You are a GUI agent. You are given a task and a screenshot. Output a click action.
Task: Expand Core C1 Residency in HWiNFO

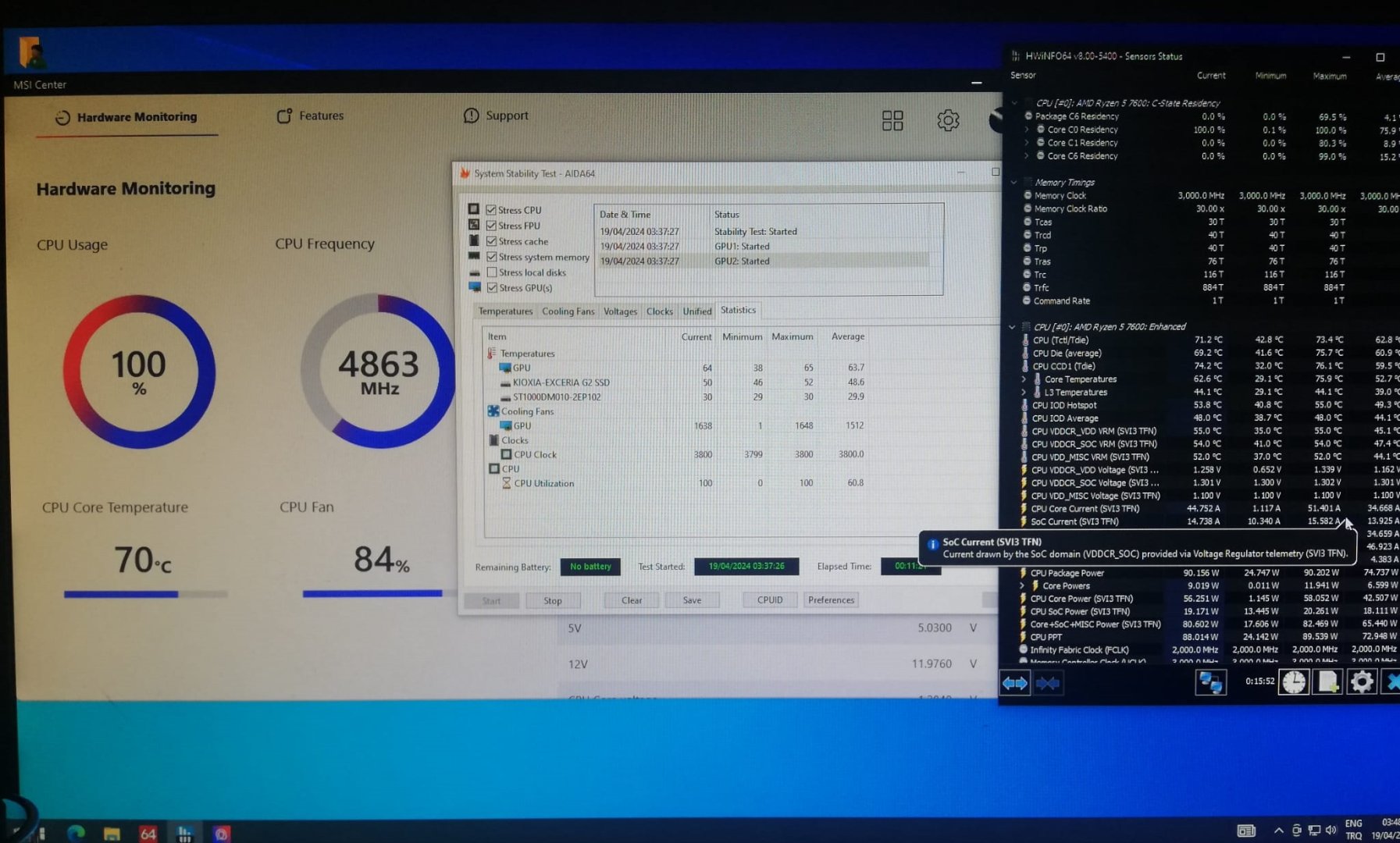click(1026, 143)
